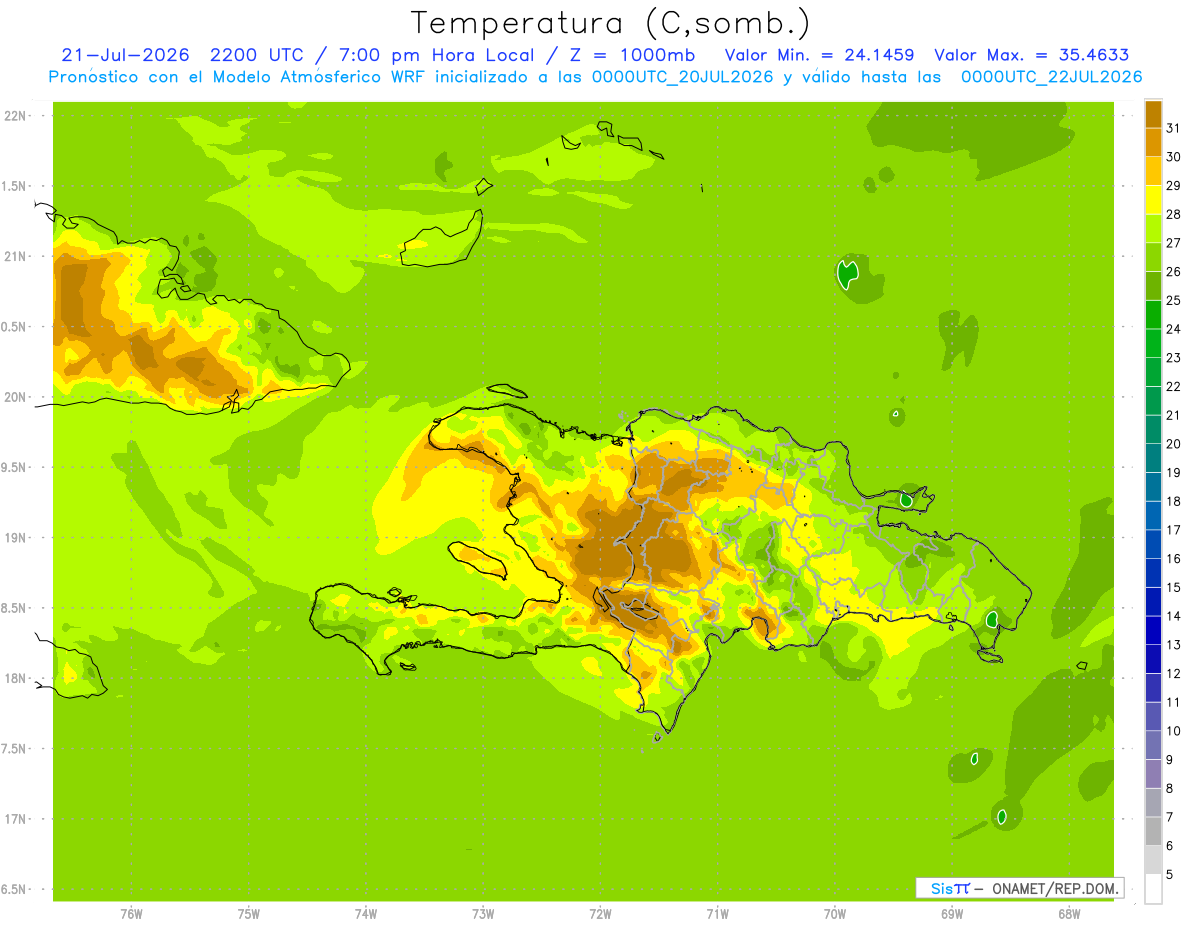Click the valid-until time "0000UTC_22JUL2026"

click(x=1052, y=77)
